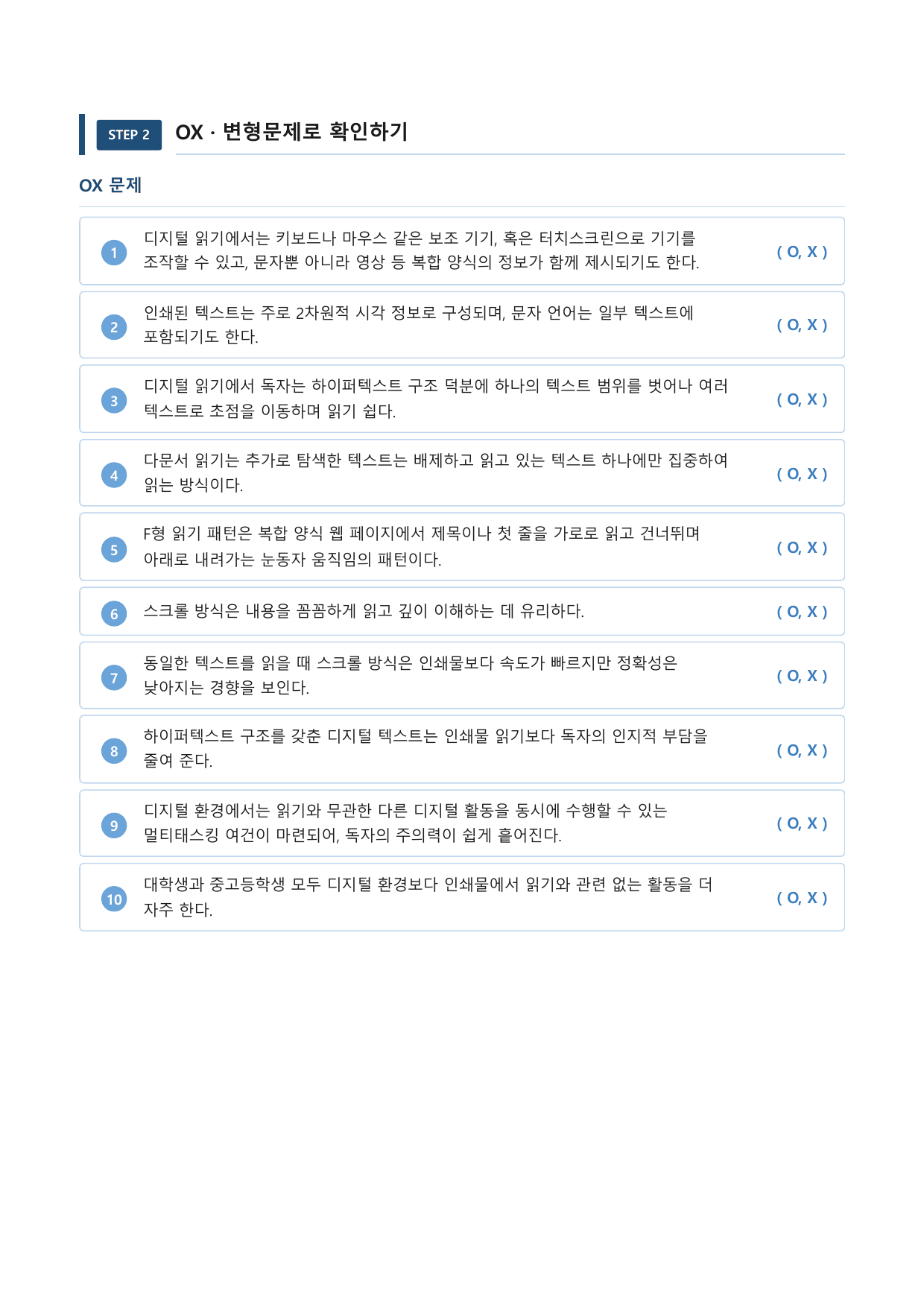
Task: Select number circle 10
Action: (x=114, y=899)
